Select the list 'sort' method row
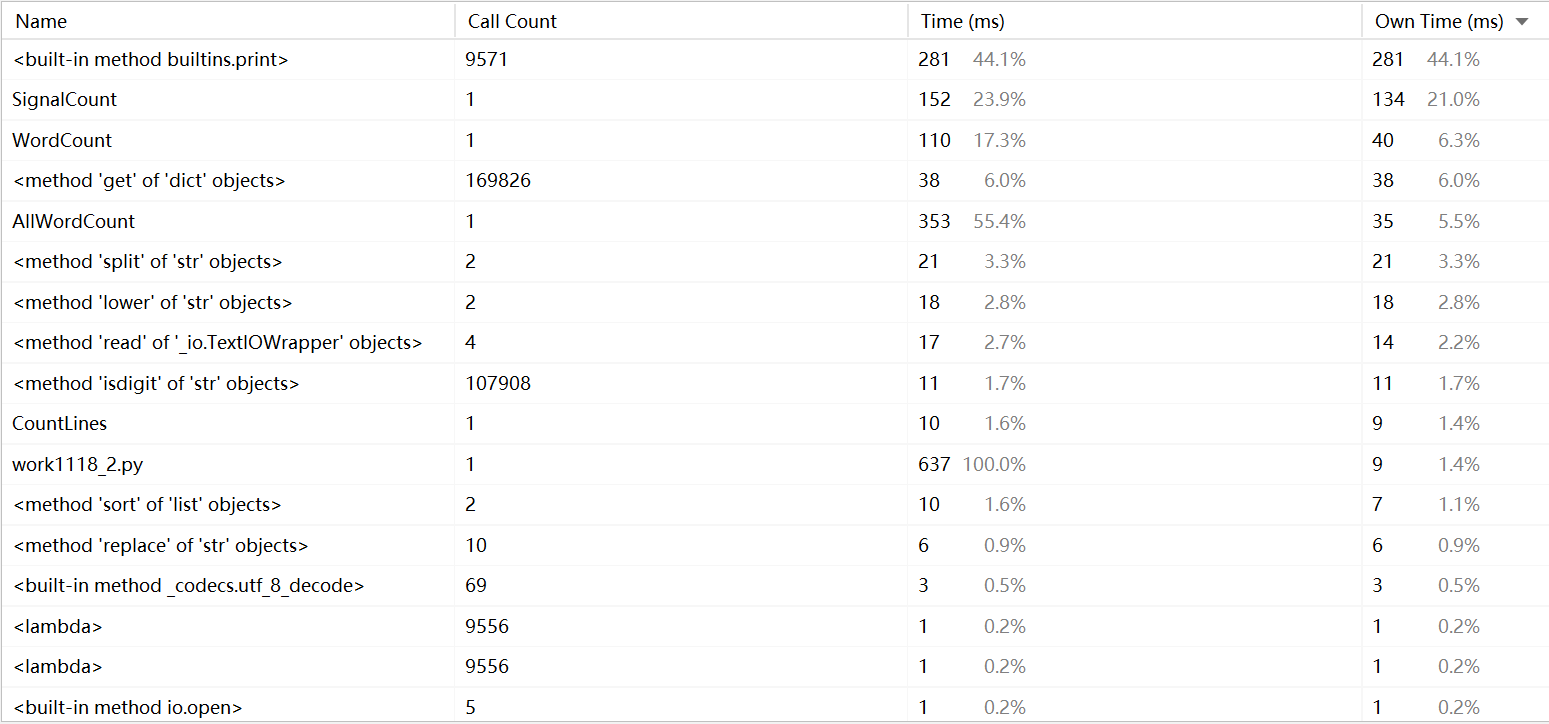This screenshot has width=1549, height=724. pyautogui.click(x=147, y=505)
